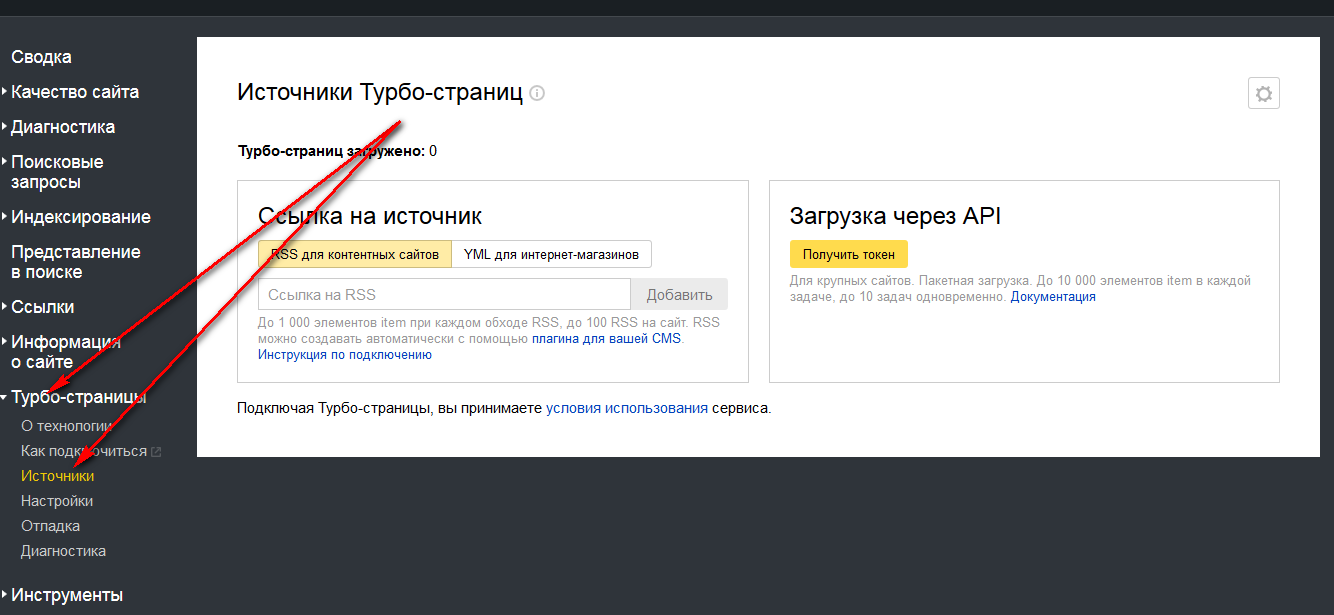
Task: Open Настройки under Турбо-страницы
Action: point(57,501)
